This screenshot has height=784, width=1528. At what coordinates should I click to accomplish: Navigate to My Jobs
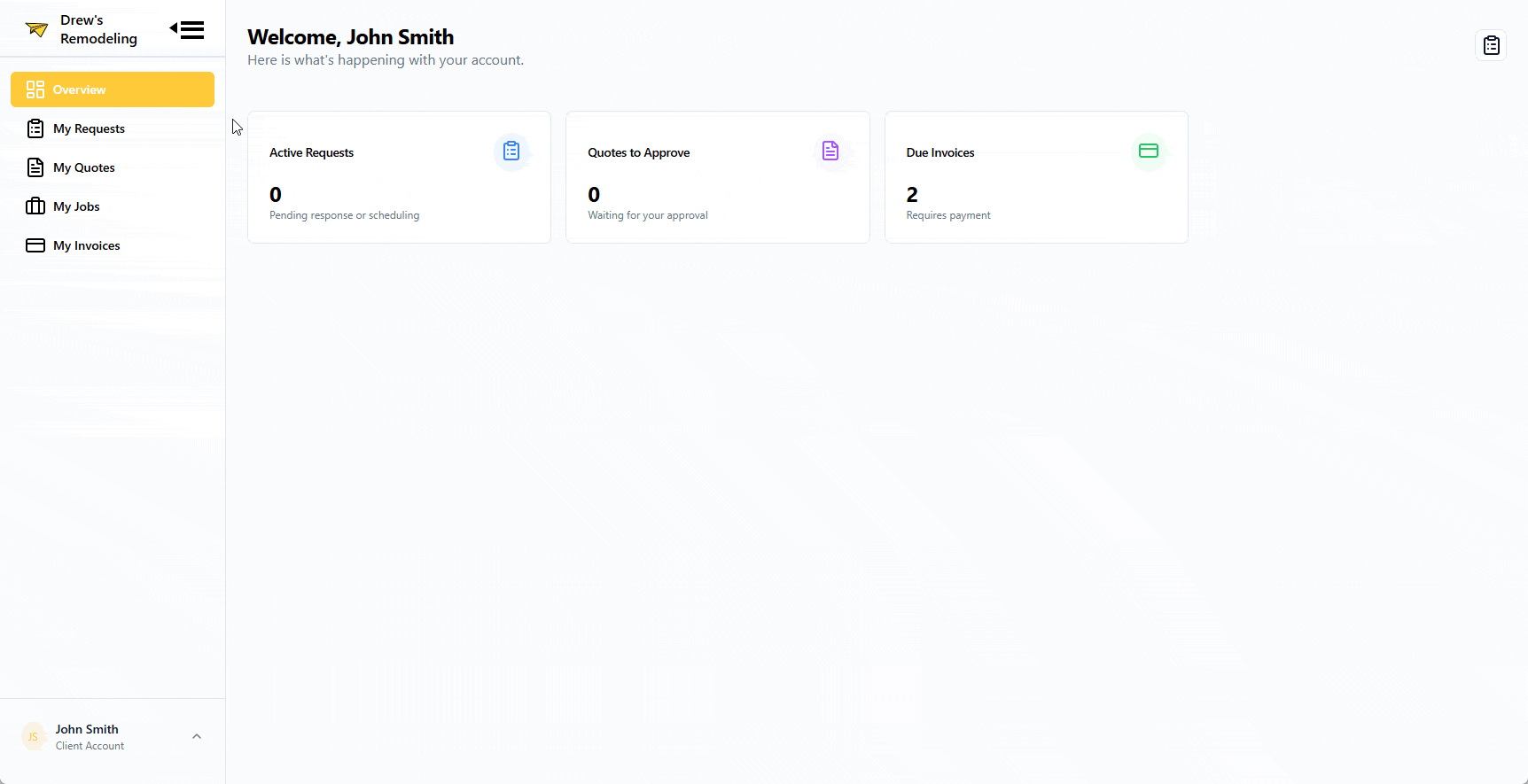[x=113, y=206]
